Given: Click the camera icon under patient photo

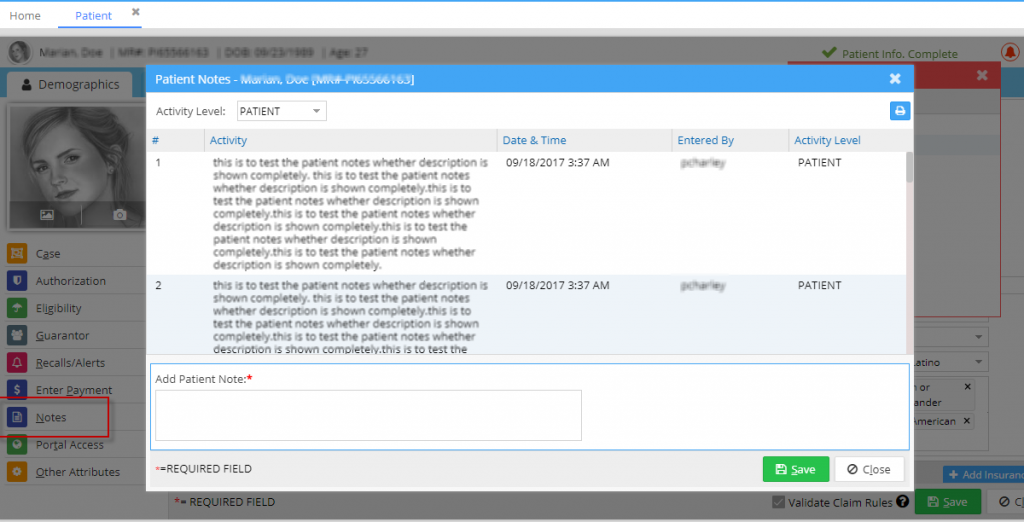Looking at the screenshot, I should click(x=119, y=214).
